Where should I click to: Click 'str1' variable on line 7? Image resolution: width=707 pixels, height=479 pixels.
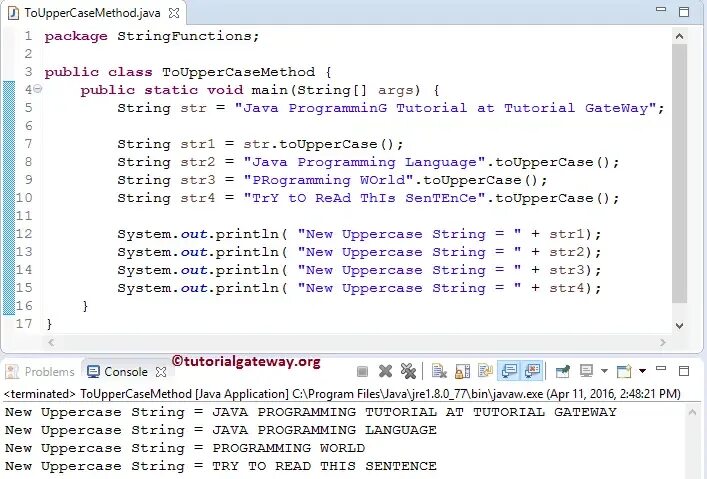(197, 144)
